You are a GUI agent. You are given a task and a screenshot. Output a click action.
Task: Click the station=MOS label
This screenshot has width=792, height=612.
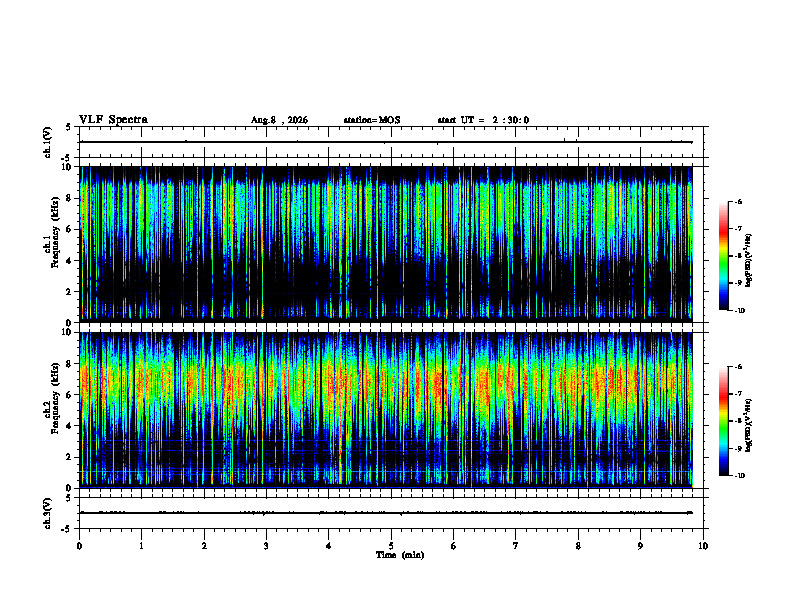(x=372, y=120)
